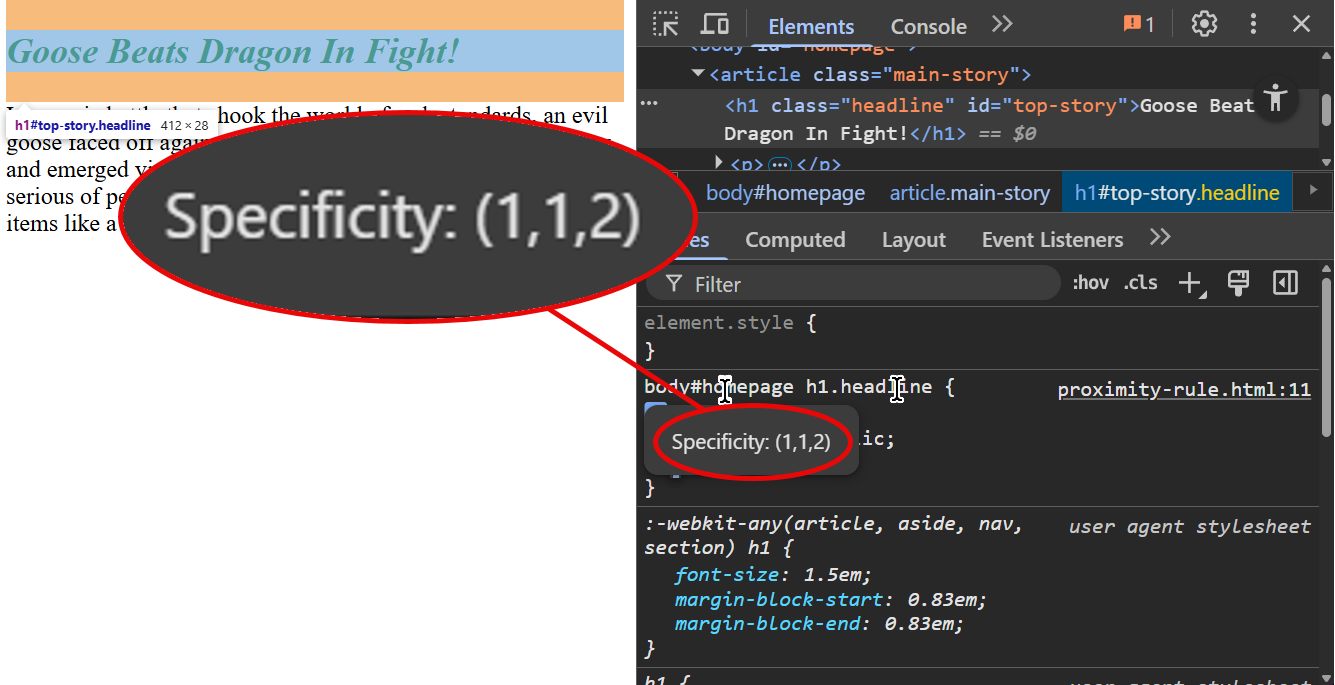Toggle the device toolbar emulator
Image resolution: width=1335 pixels, height=685 pixels.
tap(712, 24)
